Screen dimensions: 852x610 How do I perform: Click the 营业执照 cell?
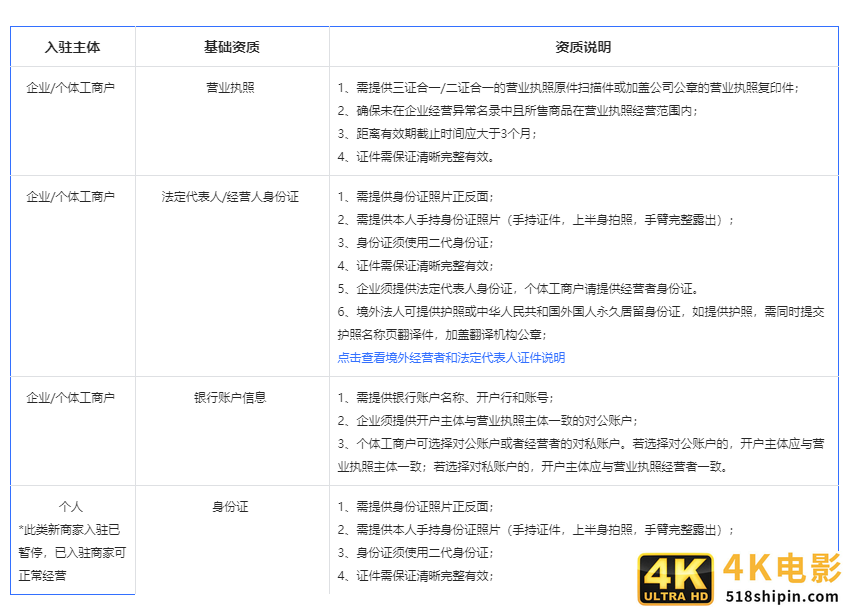pyautogui.click(x=230, y=87)
